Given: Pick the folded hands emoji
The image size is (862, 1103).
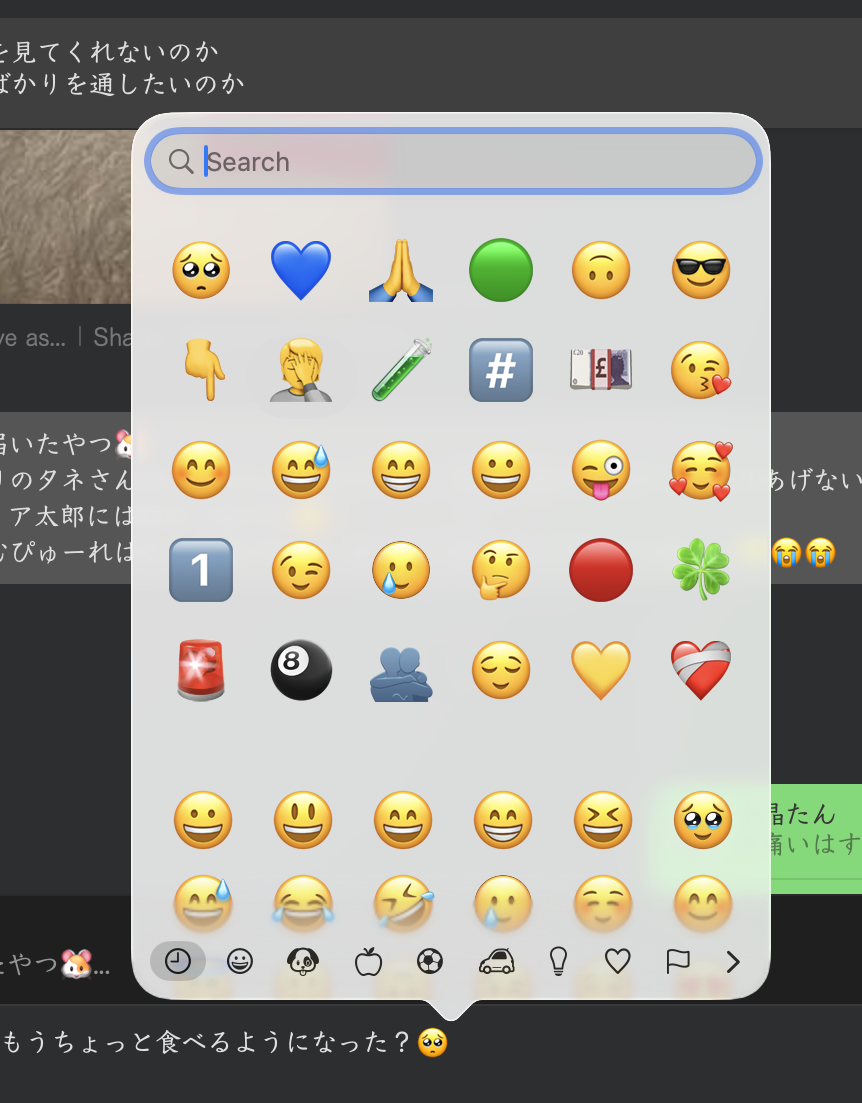Looking at the screenshot, I should pyautogui.click(x=401, y=270).
